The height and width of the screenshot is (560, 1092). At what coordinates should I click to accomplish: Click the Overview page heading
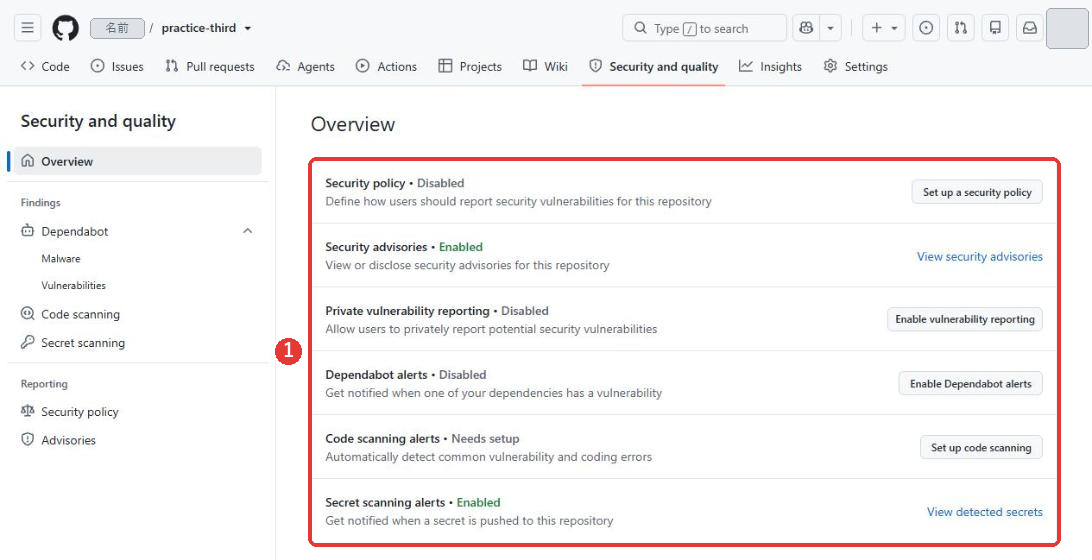pos(353,124)
